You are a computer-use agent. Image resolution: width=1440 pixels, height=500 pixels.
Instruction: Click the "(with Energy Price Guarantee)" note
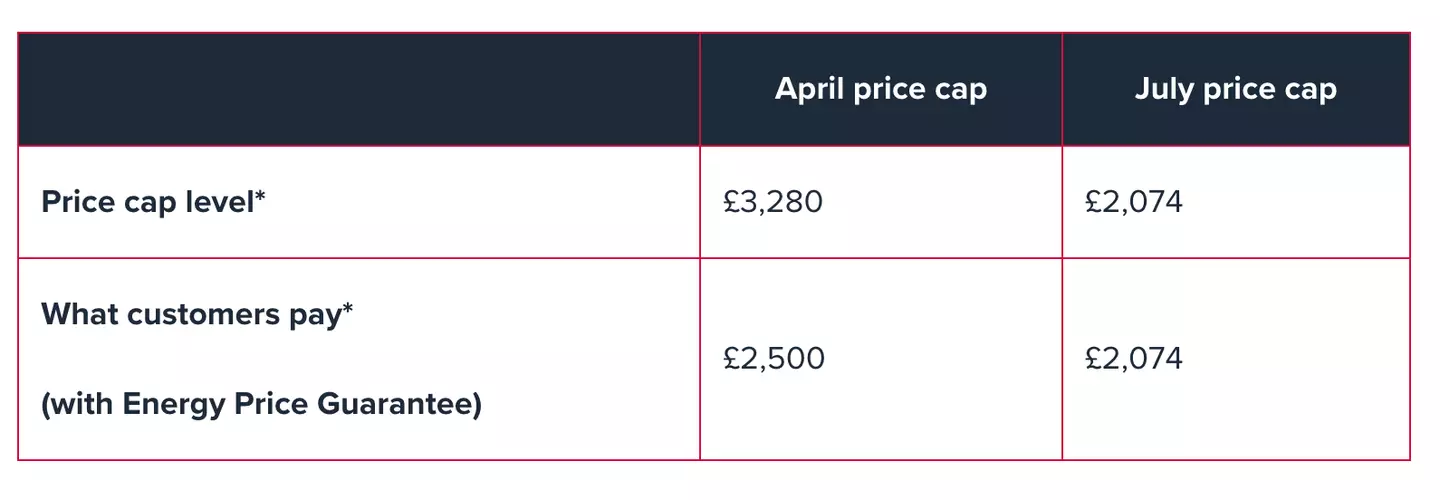261,405
